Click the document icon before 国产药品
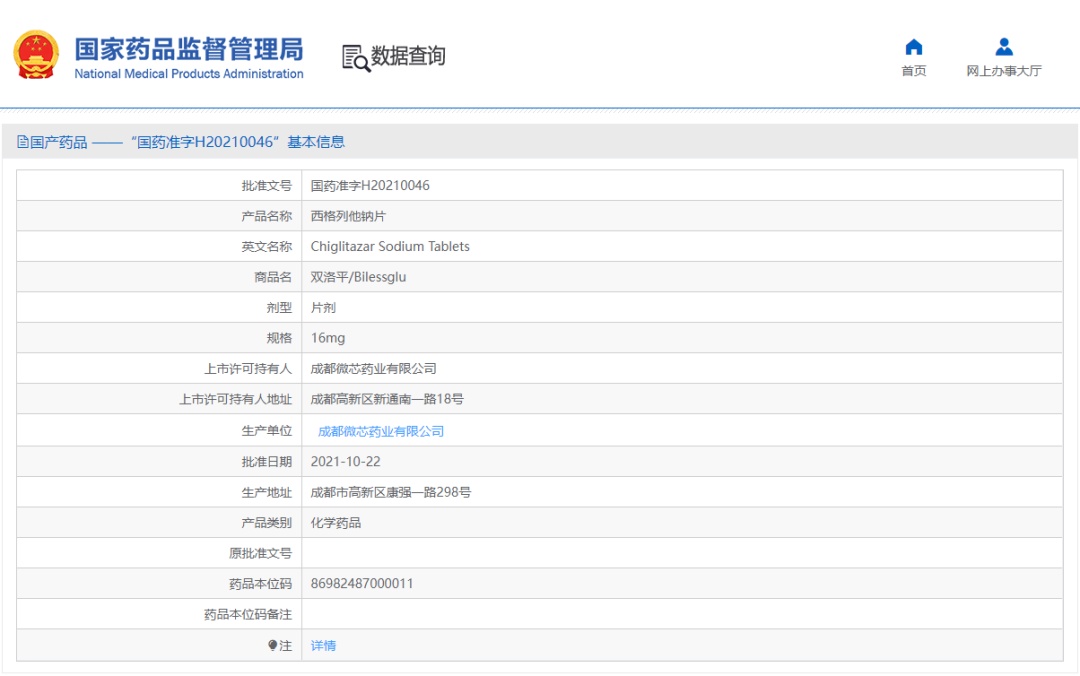This screenshot has height=676, width=1080. [x=23, y=142]
